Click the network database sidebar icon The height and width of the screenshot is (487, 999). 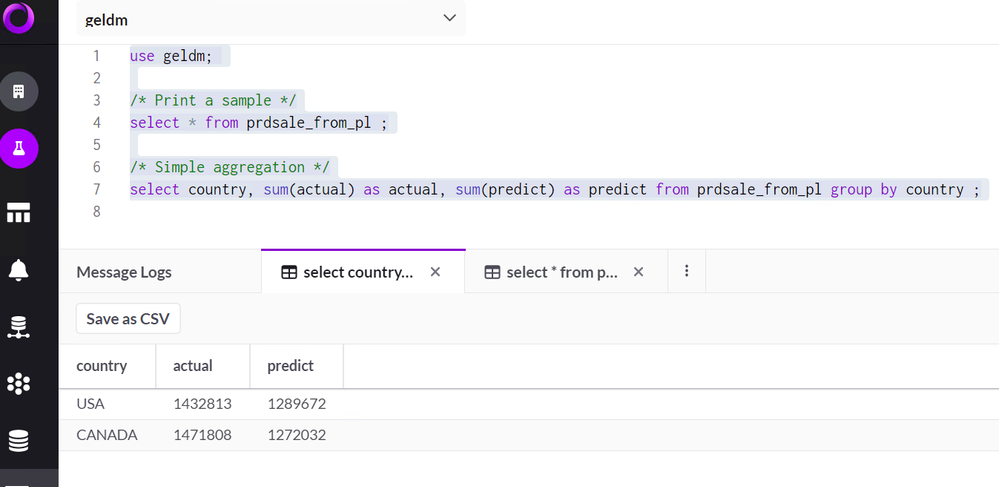point(19,326)
